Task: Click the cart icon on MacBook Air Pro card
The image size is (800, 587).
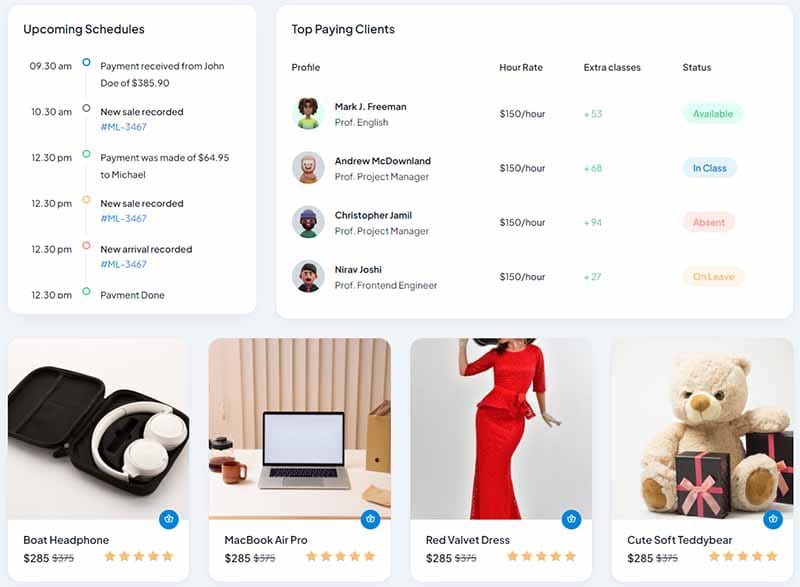Action: click(x=370, y=519)
